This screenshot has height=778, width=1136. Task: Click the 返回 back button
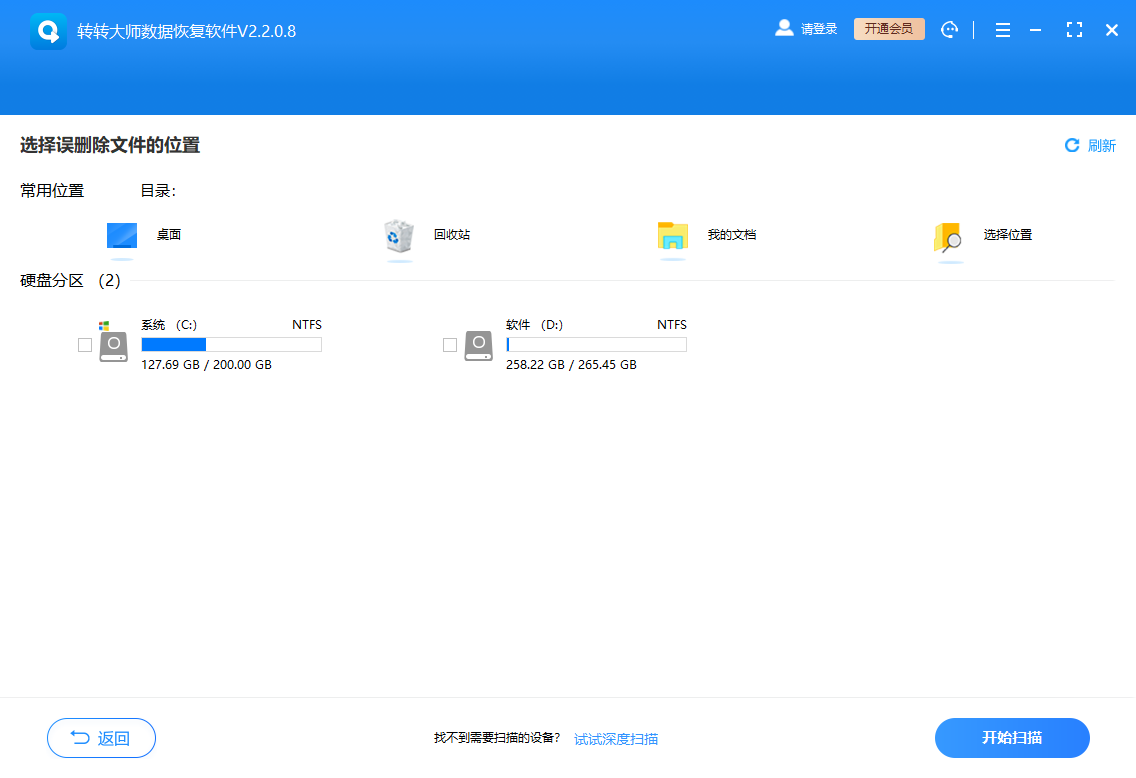[101, 738]
